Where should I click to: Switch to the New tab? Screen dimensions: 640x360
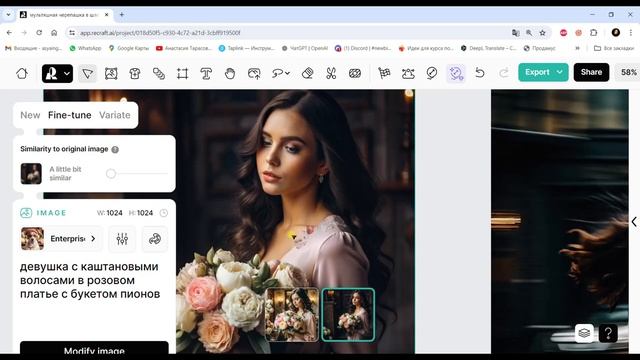pyautogui.click(x=30, y=115)
